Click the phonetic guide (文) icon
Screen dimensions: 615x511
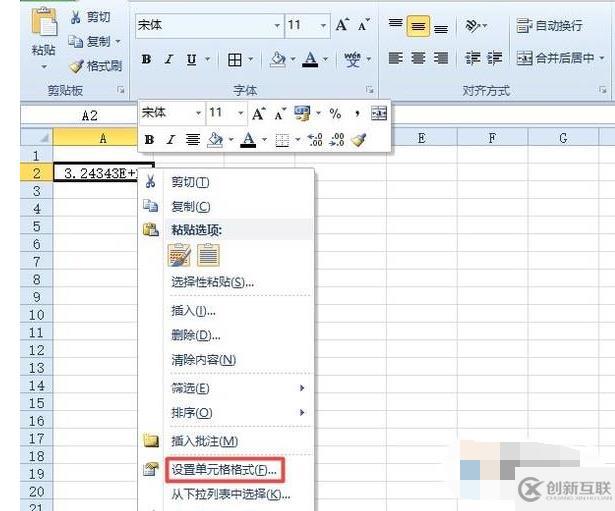(x=352, y=59)
